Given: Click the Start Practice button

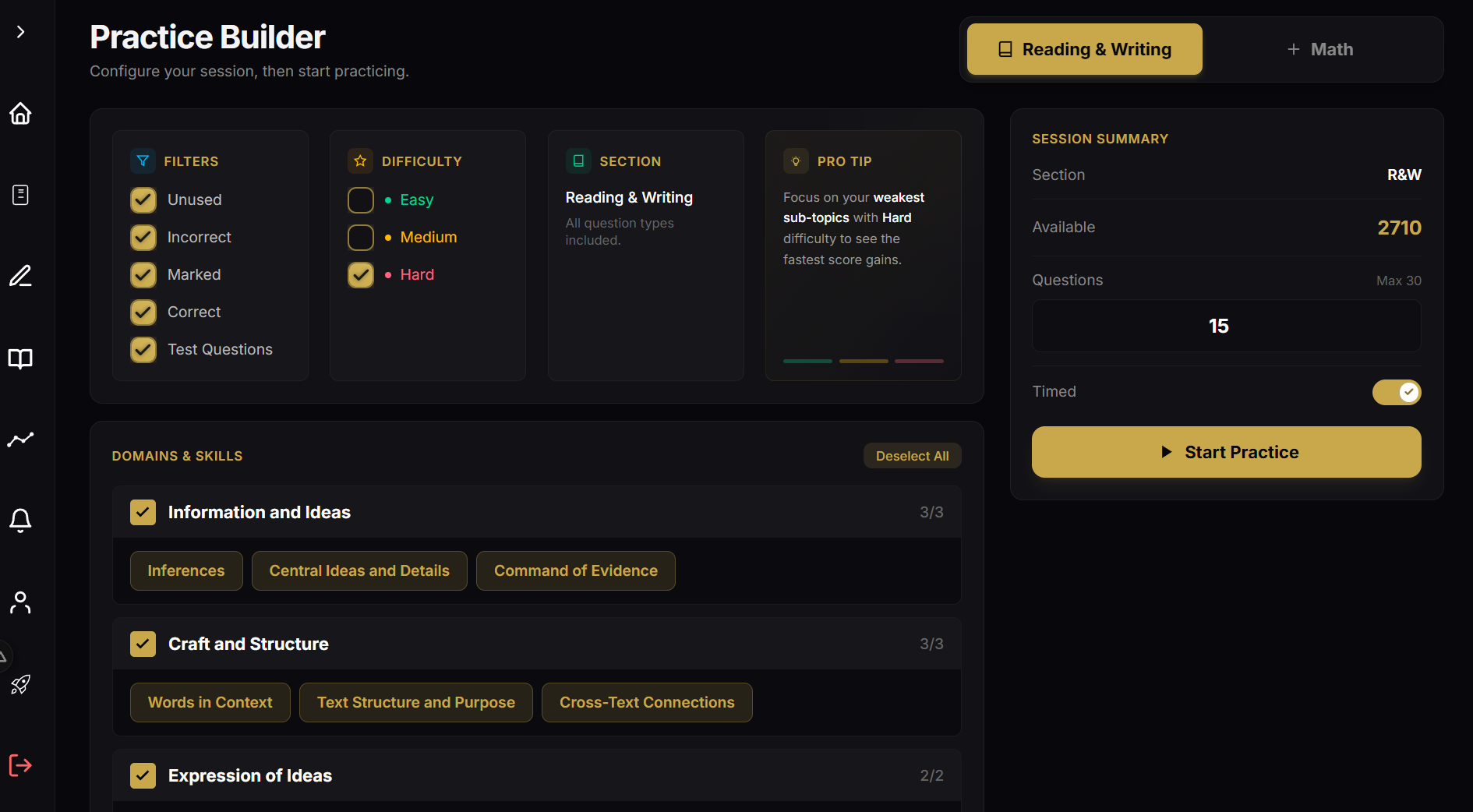Looking at the screenshot, I should click(x=1227, y=452).
